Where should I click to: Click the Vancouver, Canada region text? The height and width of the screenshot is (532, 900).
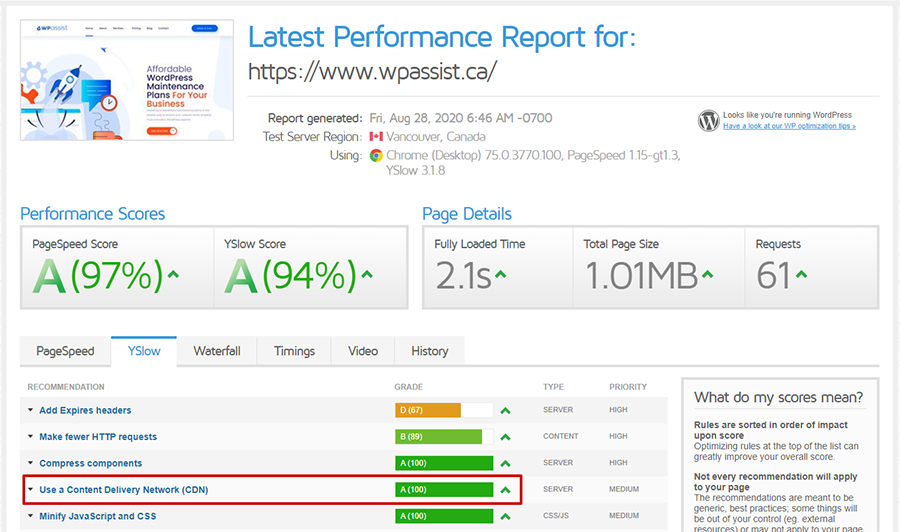(436, 137)
